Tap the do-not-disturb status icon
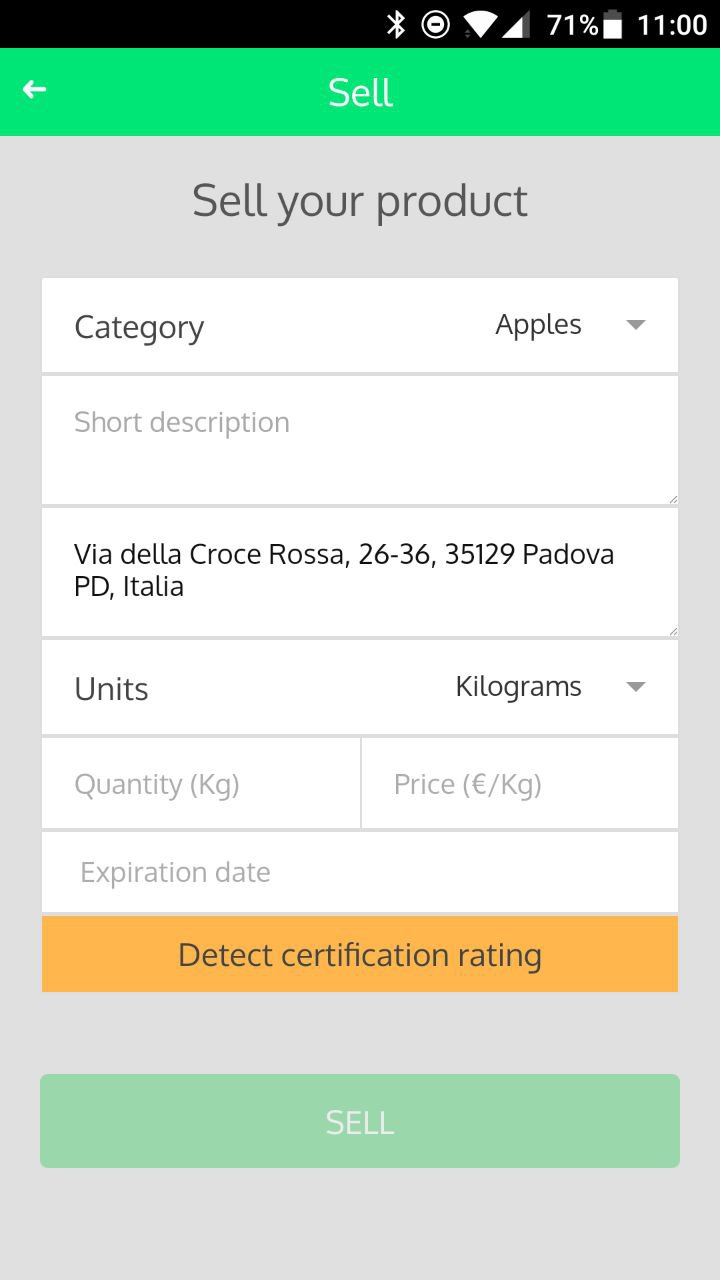 point(435,24)
